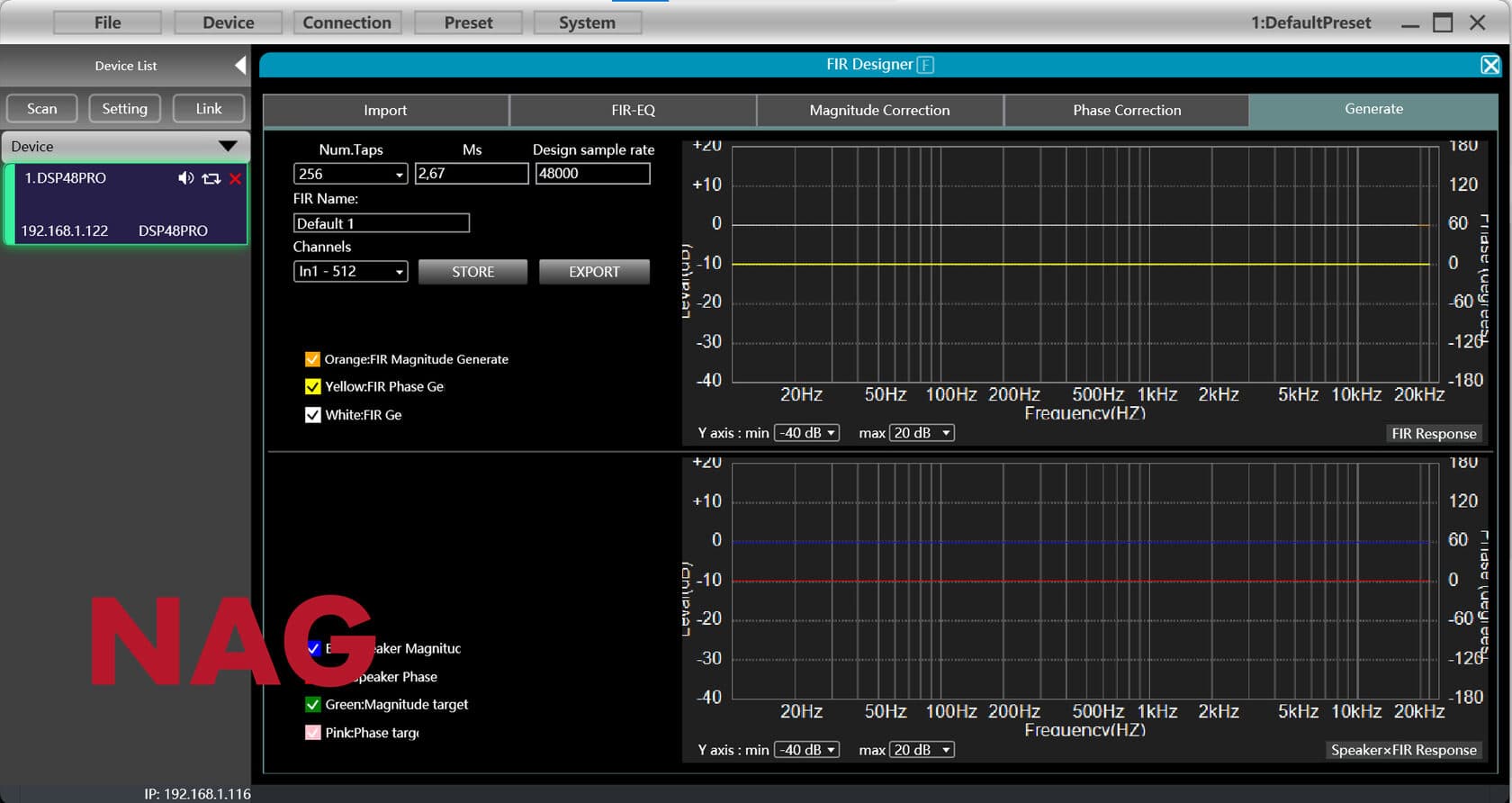
Task: Switch to the Import tab
Action: [x=385, y=110]
